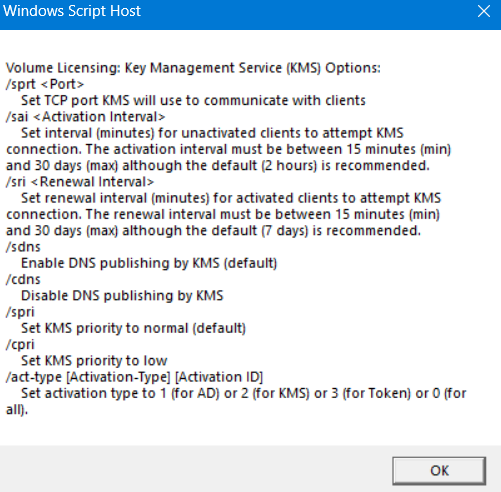Image resolution: width=501 pixels, height=492 pixels.
Task: Click the /act-type [Activation-Type] option line
Action: click(x=135, y=377)
